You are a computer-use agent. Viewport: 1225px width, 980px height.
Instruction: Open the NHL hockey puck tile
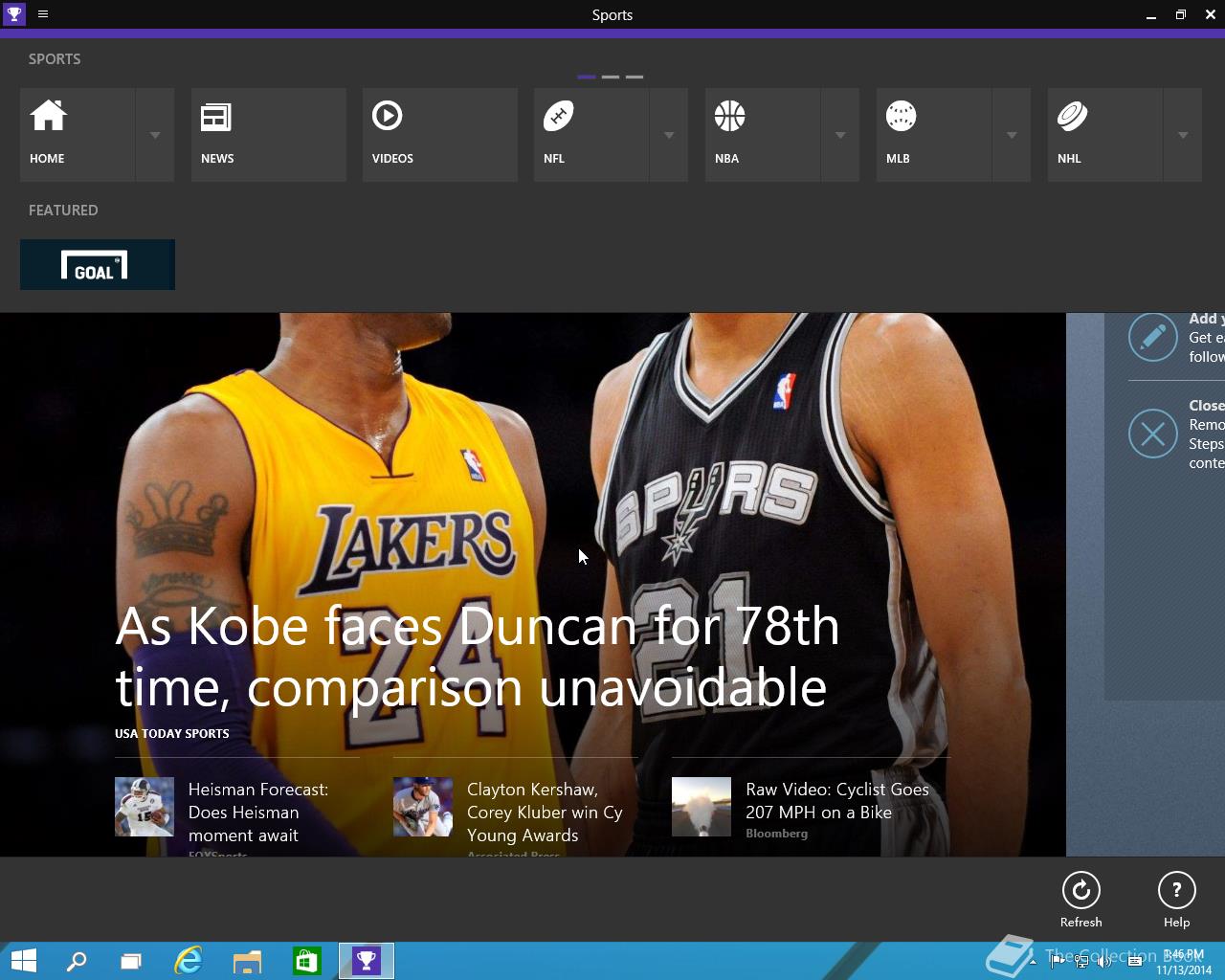tap(1105, 134)
